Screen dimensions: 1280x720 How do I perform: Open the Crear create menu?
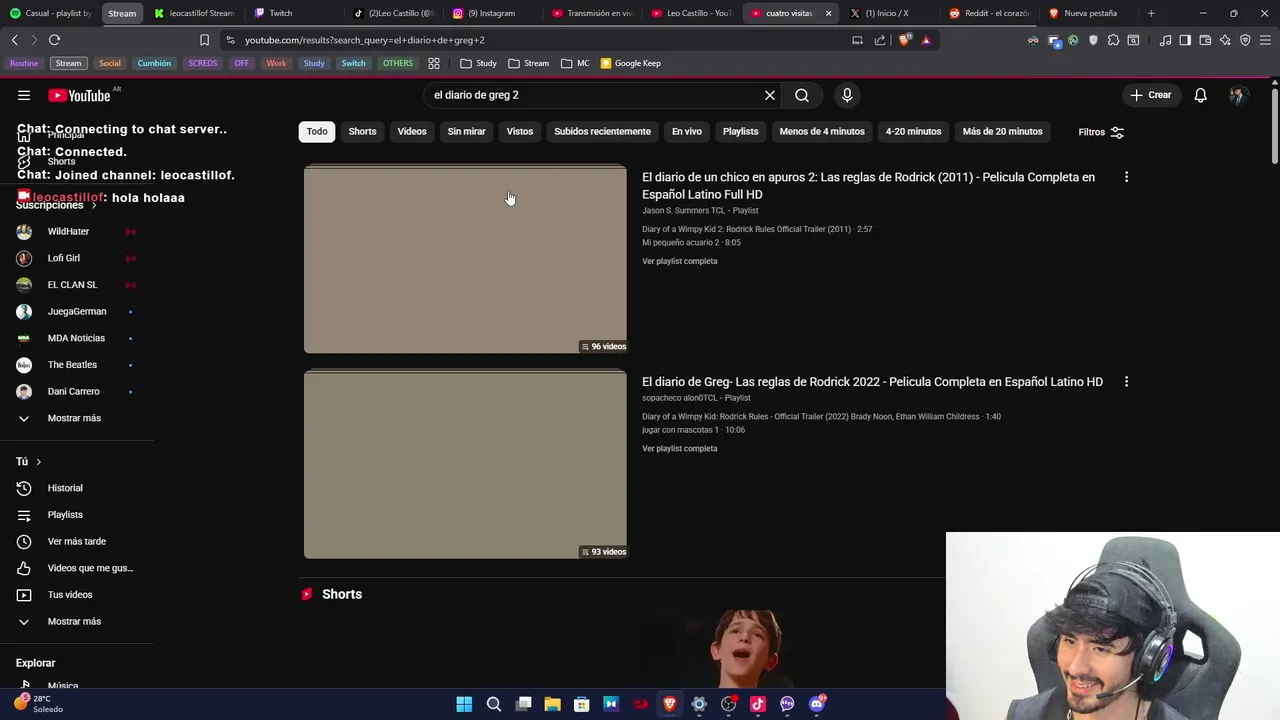[1150, 95]
